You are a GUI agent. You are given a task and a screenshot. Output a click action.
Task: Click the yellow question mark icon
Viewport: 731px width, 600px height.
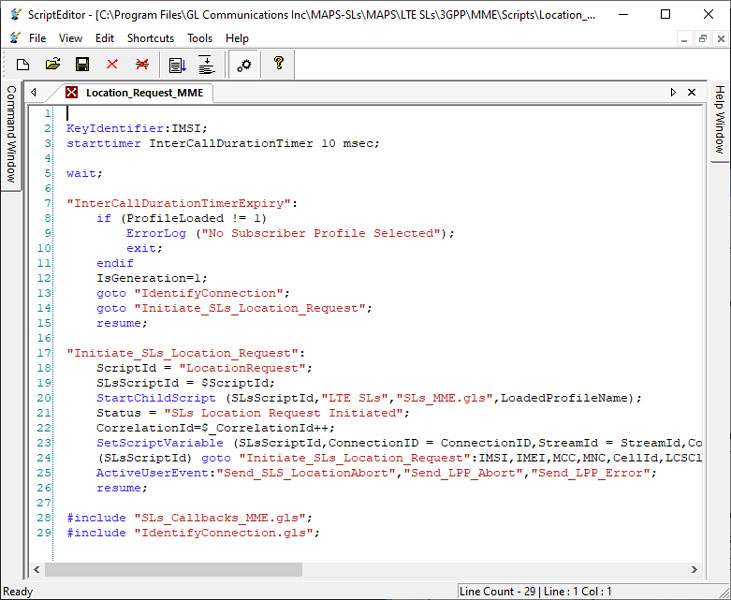(x=279, y=64)
